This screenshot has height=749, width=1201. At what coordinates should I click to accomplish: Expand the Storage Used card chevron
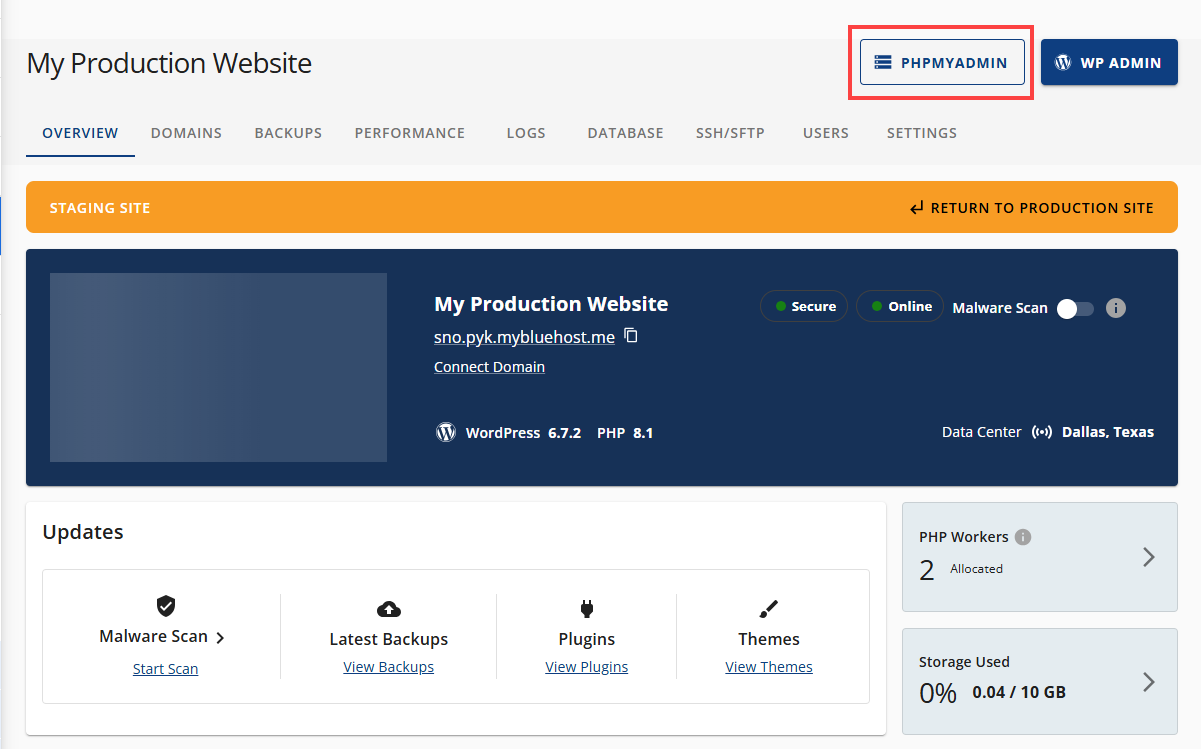(1149, 682)
